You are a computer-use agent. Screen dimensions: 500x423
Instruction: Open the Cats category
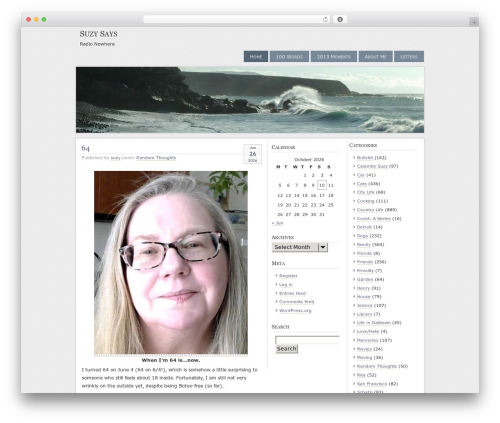point(362,184)
